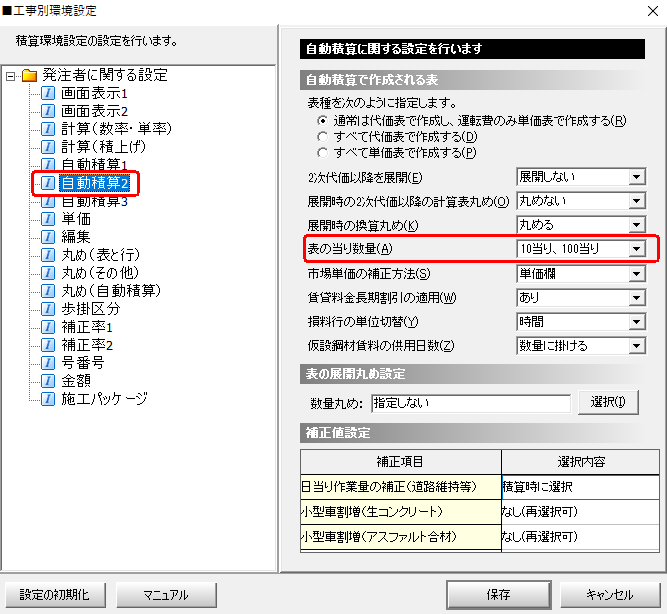667x614 pixels.
Task: Click the icon beside 歩掛区分
Action: [48, 309]
